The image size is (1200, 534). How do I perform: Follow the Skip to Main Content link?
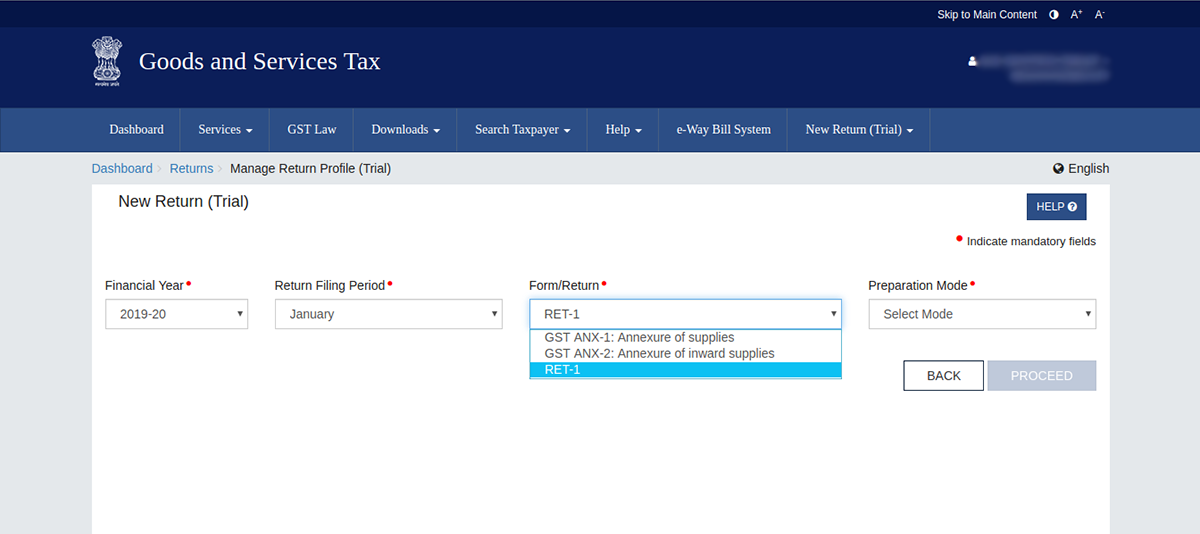985,15
